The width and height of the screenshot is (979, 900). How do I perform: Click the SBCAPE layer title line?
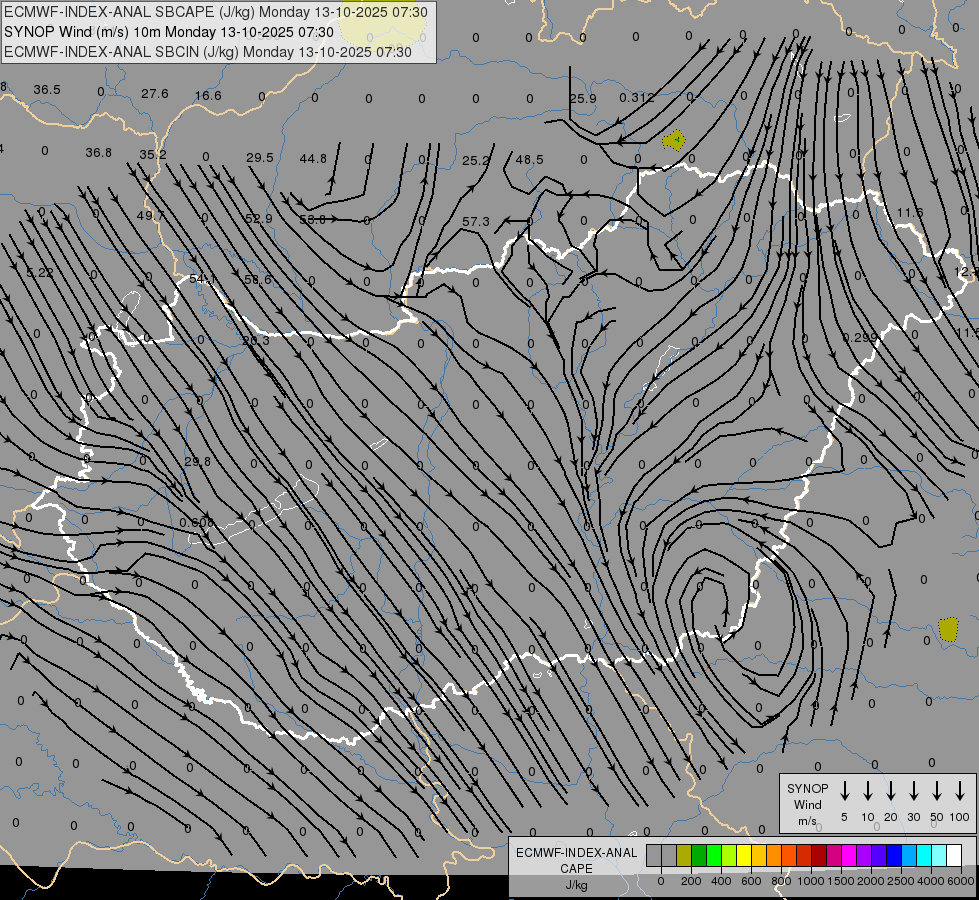point(216,12)
